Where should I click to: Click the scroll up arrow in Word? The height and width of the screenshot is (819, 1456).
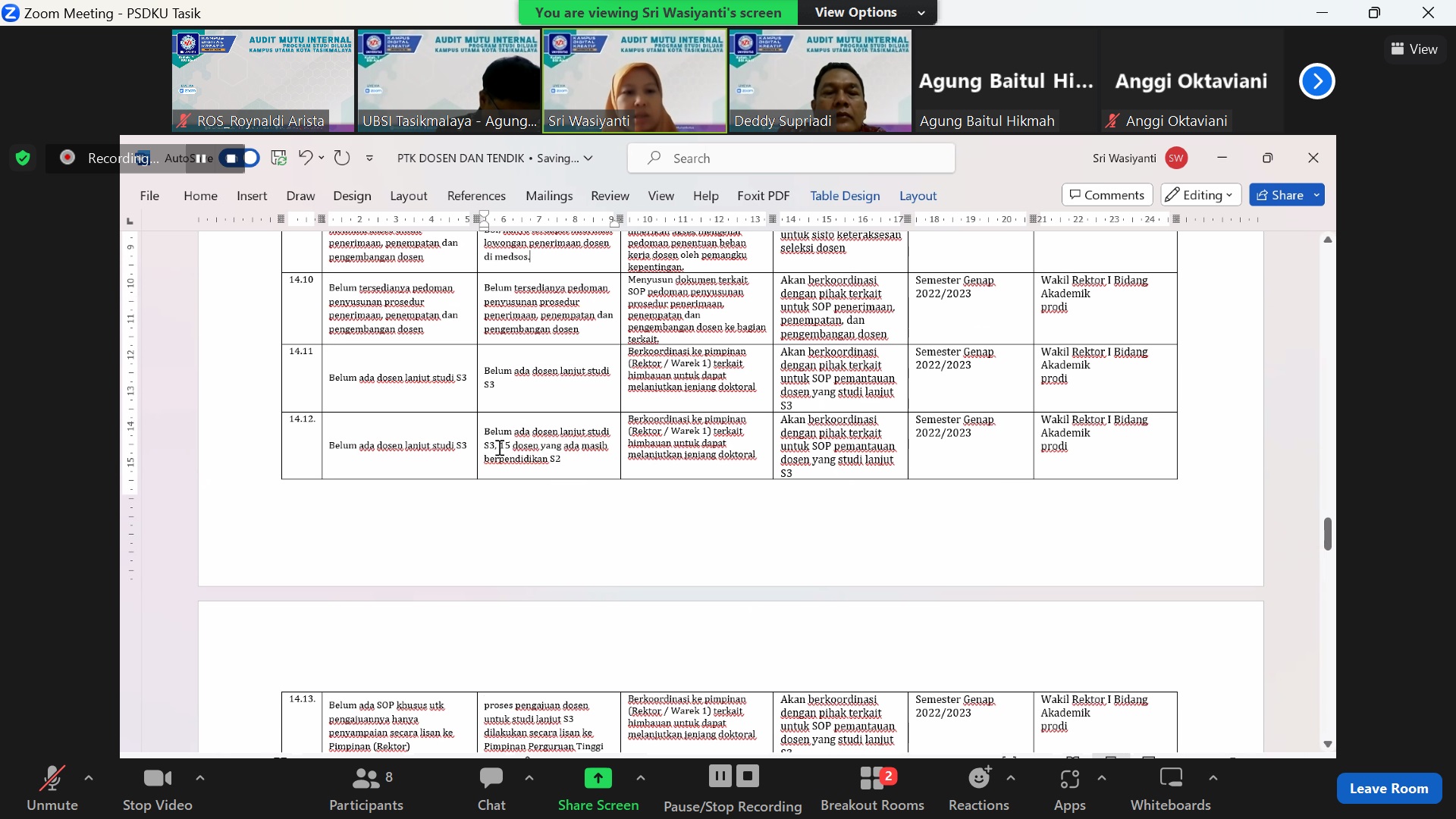click(x=1327, y=240)
